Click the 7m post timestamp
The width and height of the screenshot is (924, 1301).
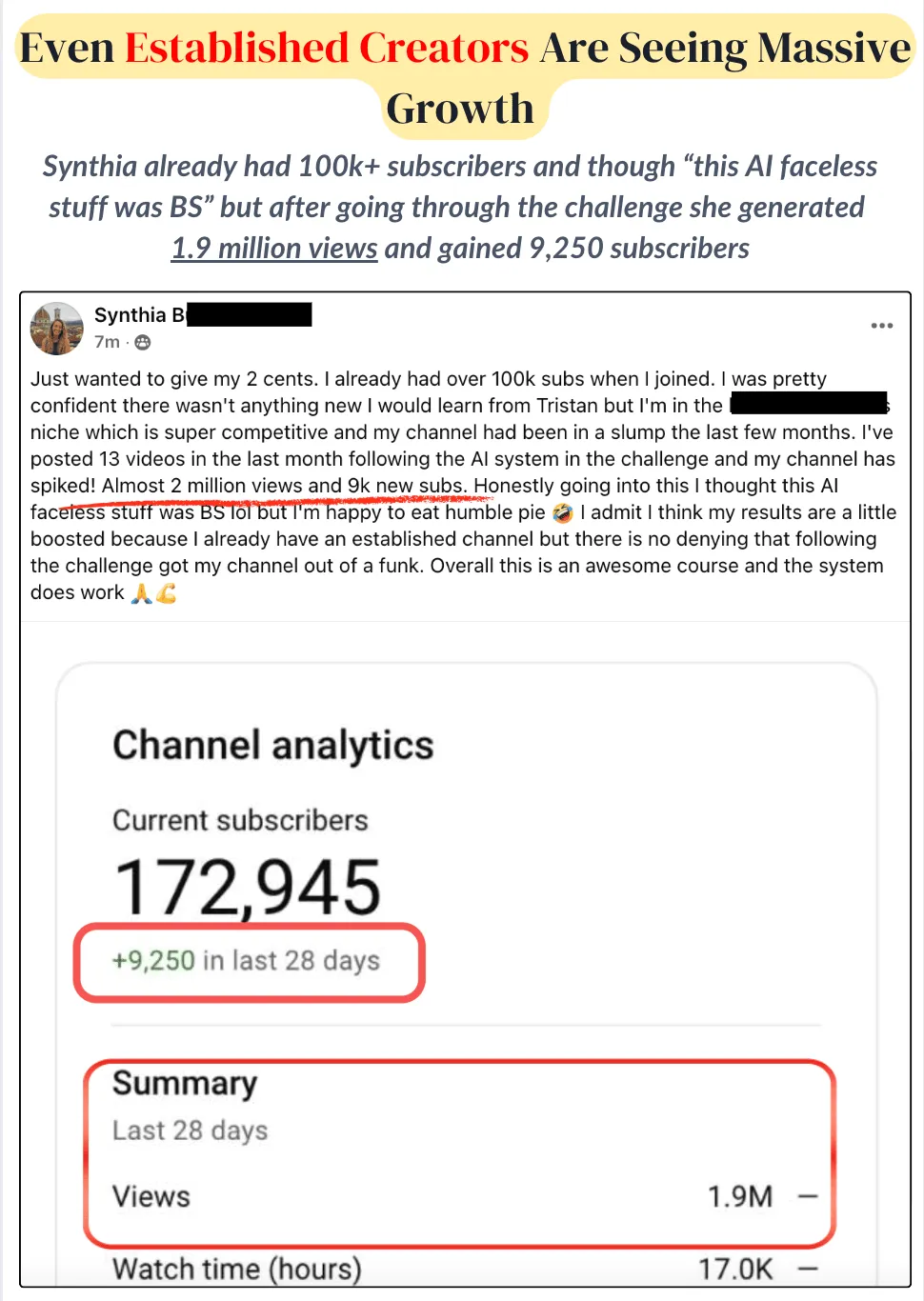click(x=107, y=342)
